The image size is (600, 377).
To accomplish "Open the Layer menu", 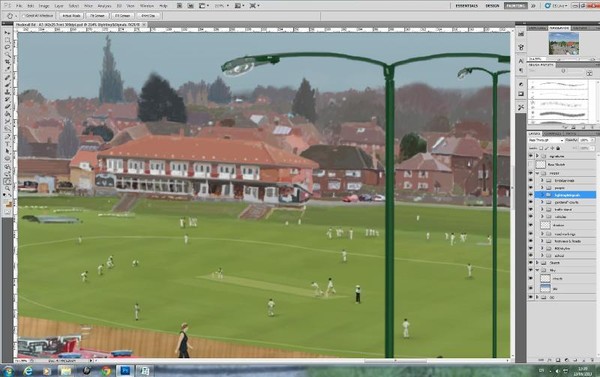I will 59,6.
